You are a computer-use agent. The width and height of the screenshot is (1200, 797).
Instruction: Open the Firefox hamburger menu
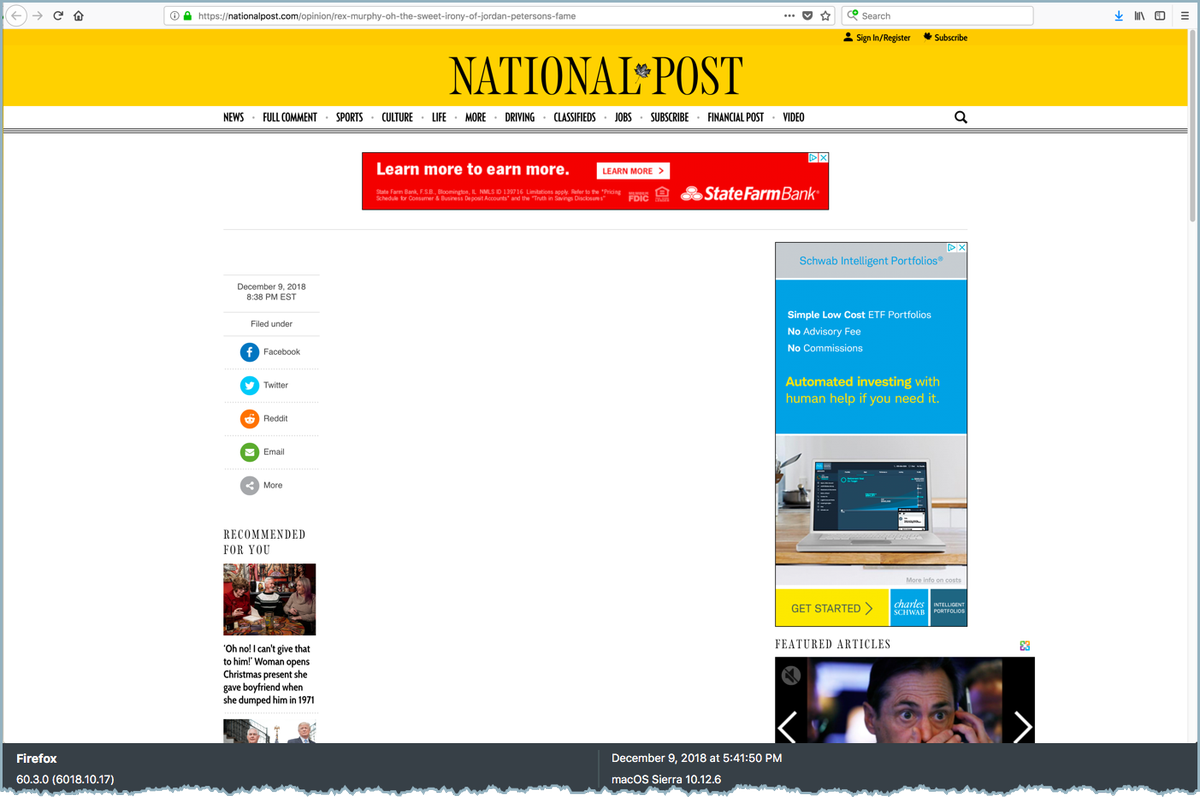(1182, 16)
